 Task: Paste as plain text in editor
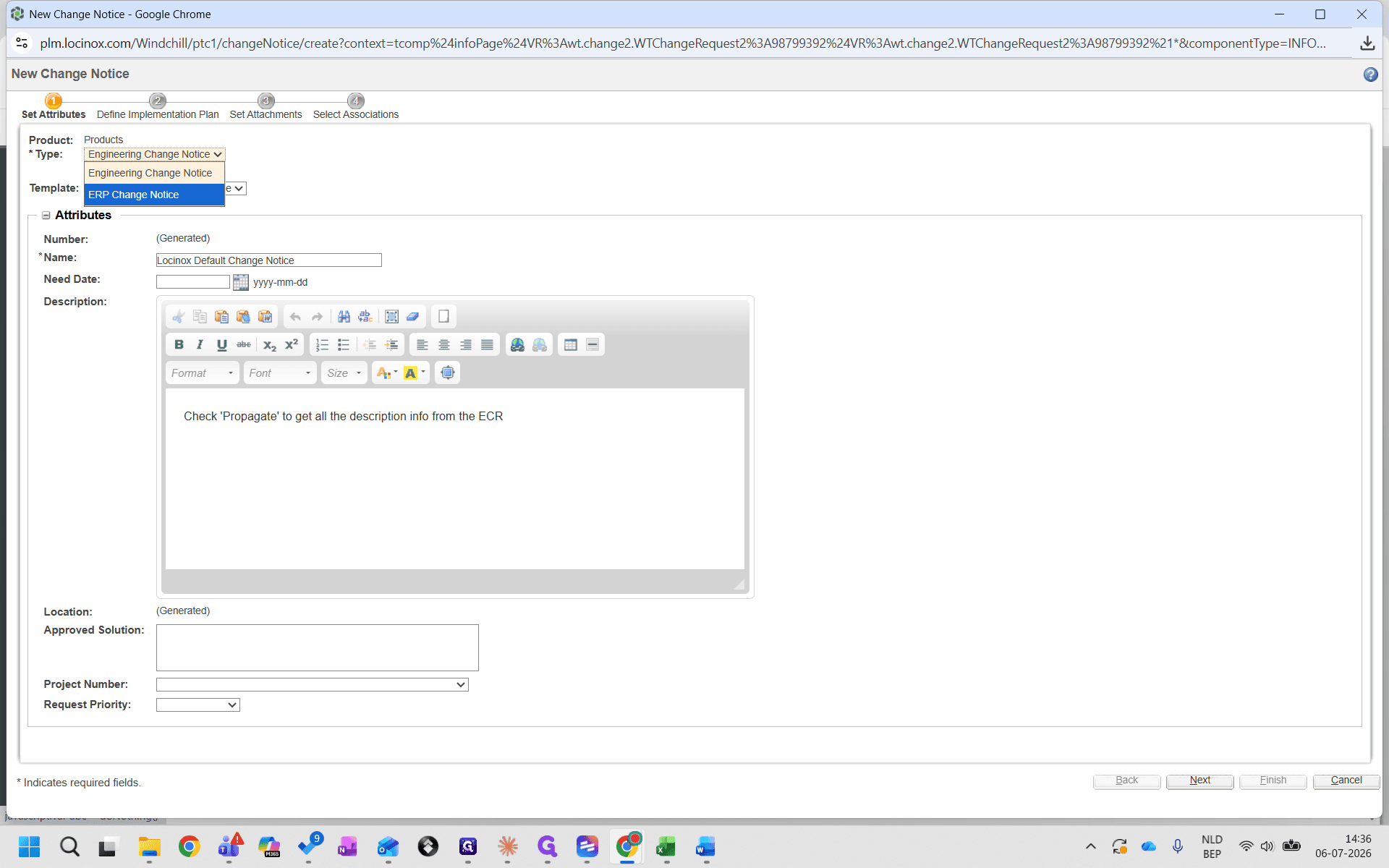click(x=243, y=317)
